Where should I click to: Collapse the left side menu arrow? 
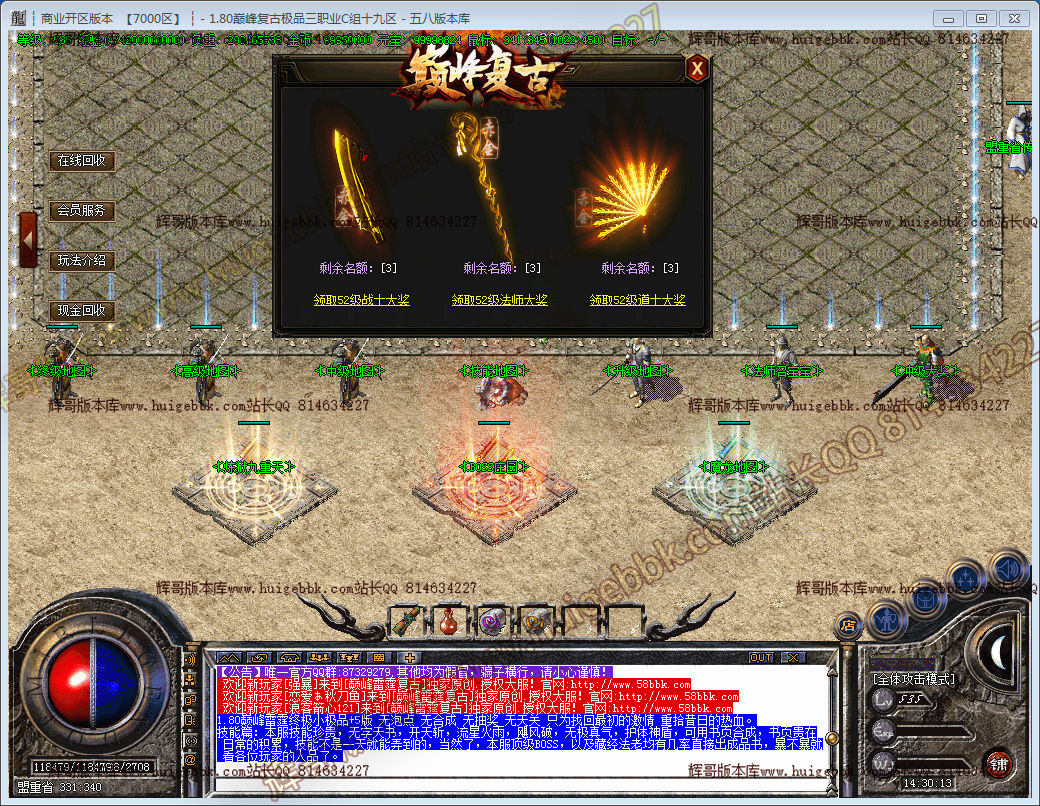coord(28,240)
